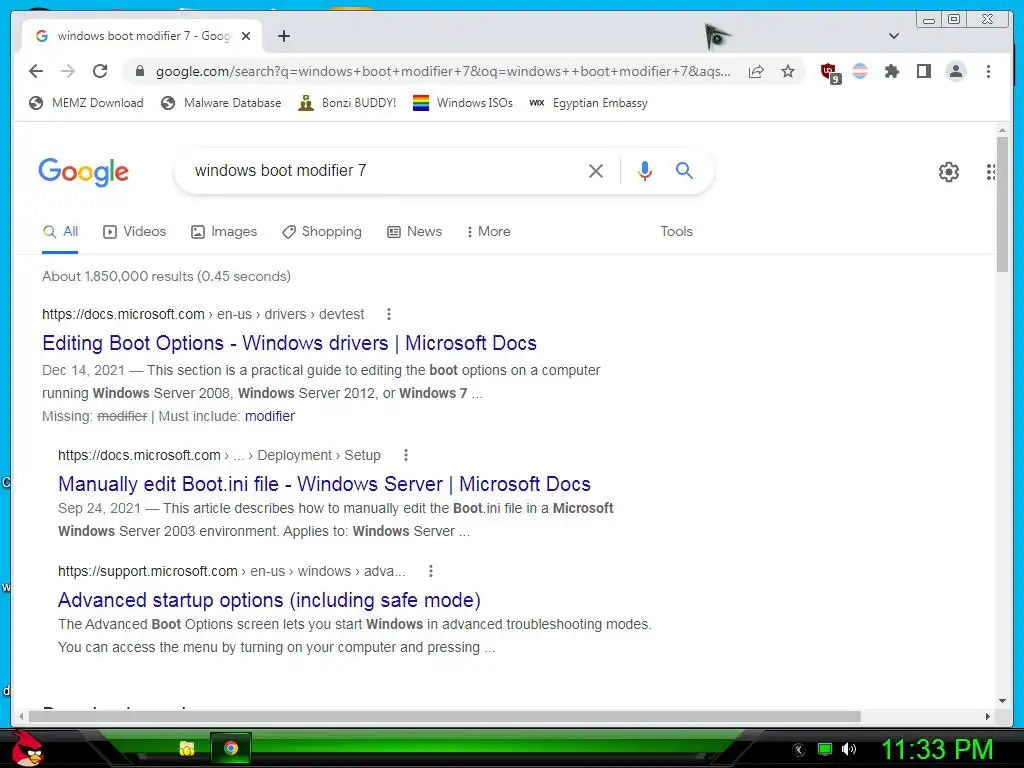Open the volume speaker tray icon
The width and height of the screenshot is (1024, 768).
click(x=849, y=749)
